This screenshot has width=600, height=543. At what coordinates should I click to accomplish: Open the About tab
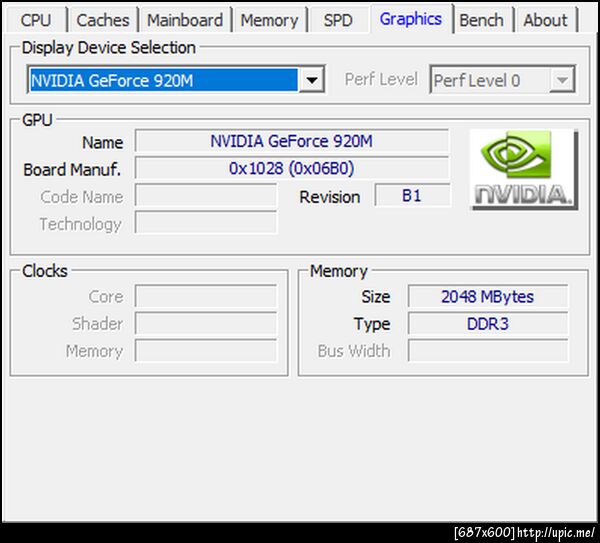(x=545, y=20)
